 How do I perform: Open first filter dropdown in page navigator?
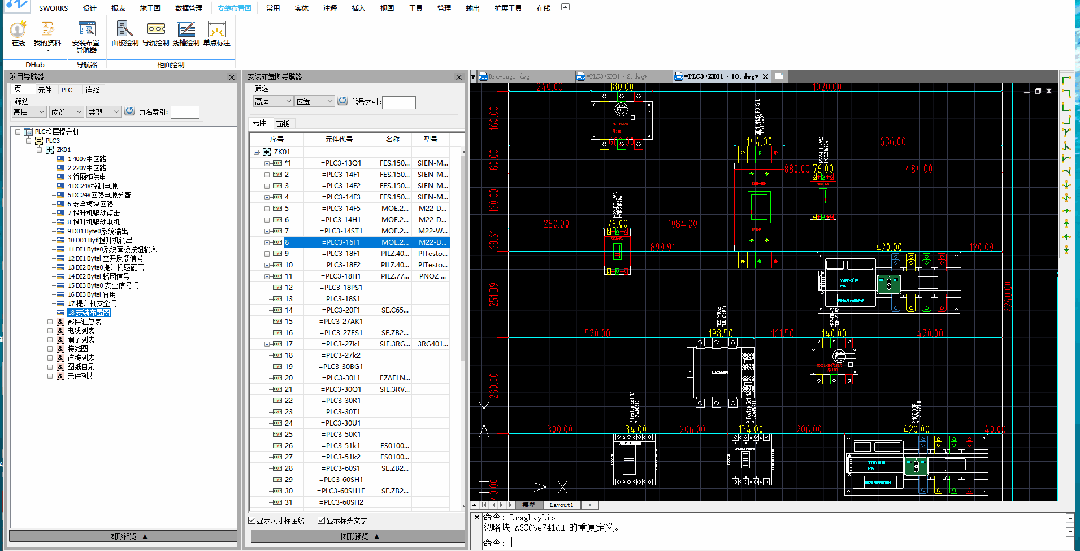tap(29, 112)
